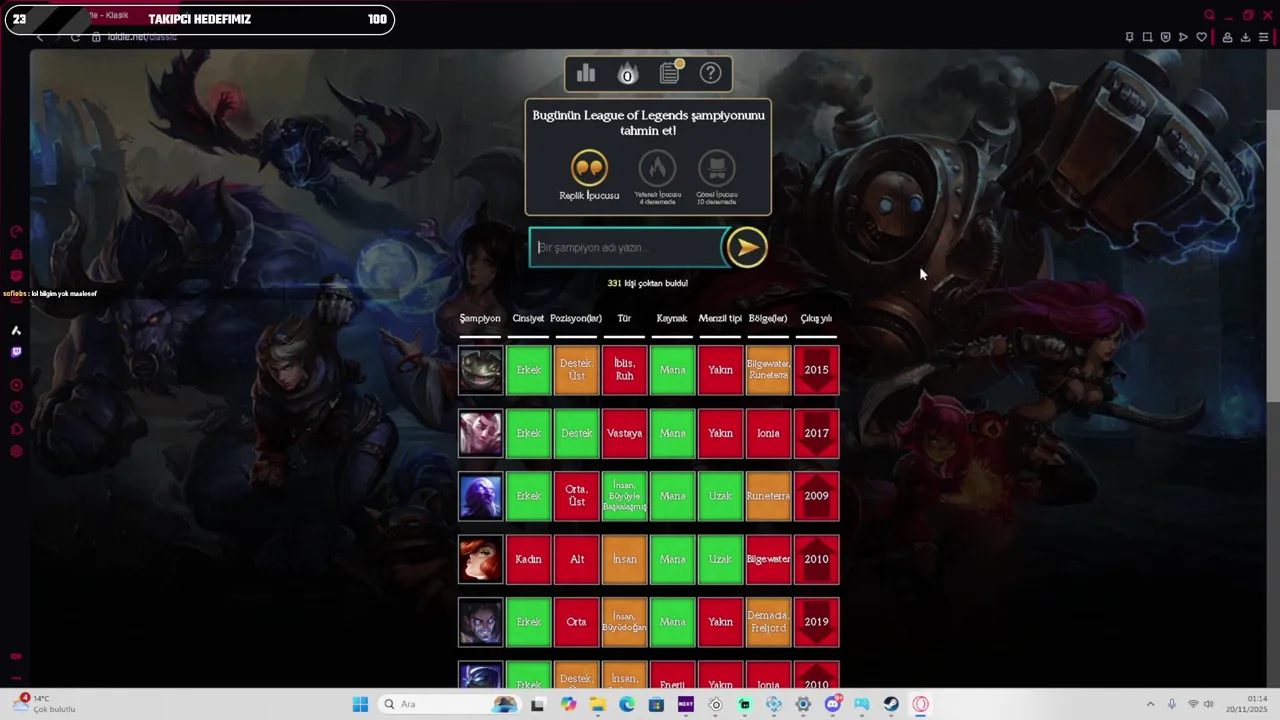Click the Çıkış yılı column header
The height and width of the screenshot is (720, 1280).
pyautogui.click(x=816, y=318)
